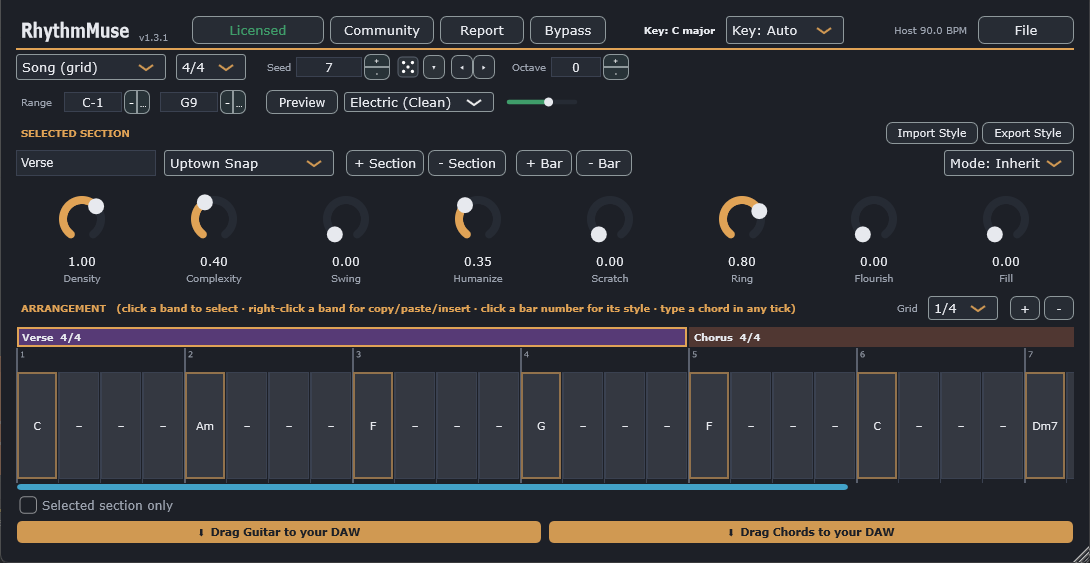Click the Flourish knob

(x=874, y=218)
